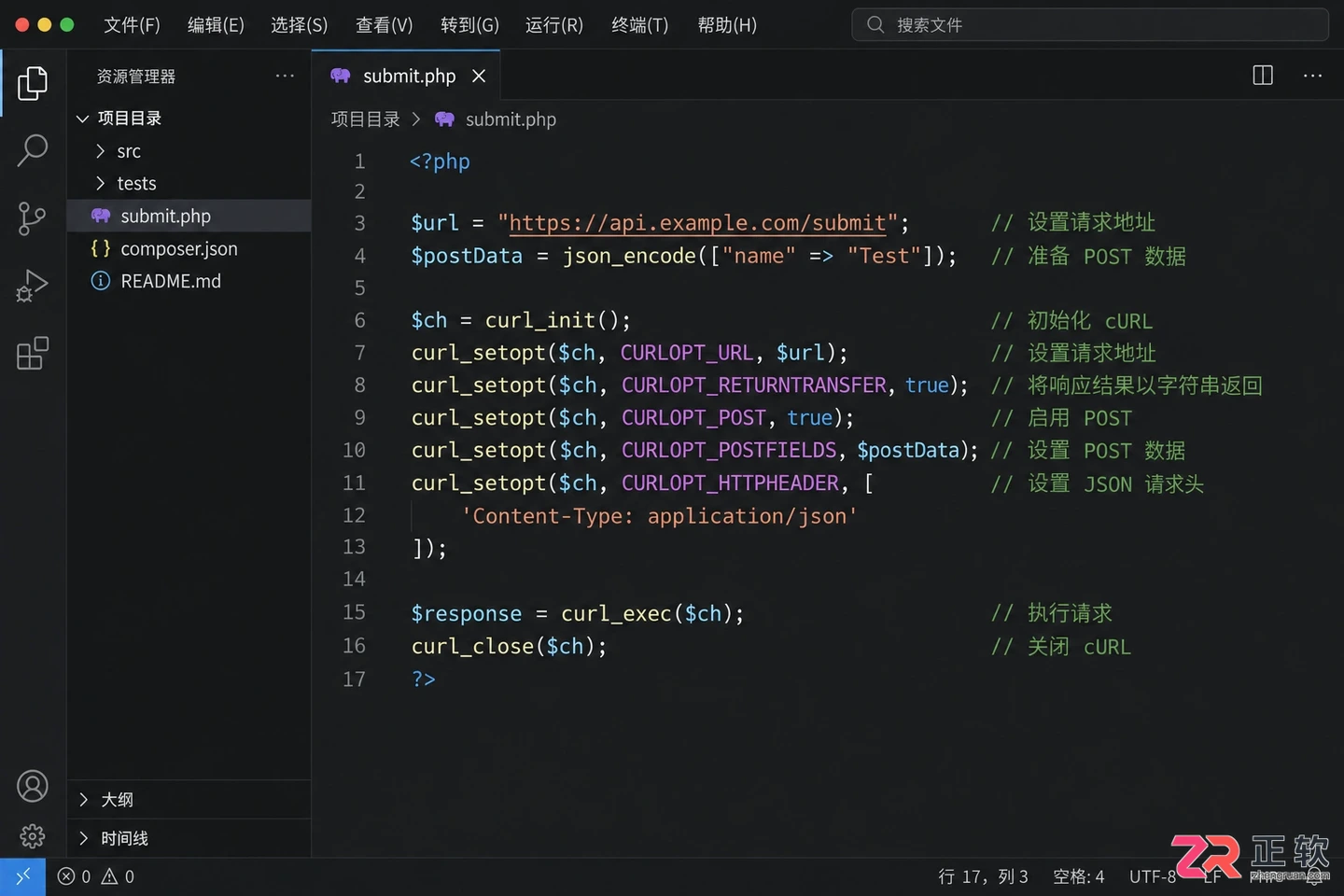Click the <?php opening tag text
The width and height of the screenshot is (1344, 896).
point(440,161)
